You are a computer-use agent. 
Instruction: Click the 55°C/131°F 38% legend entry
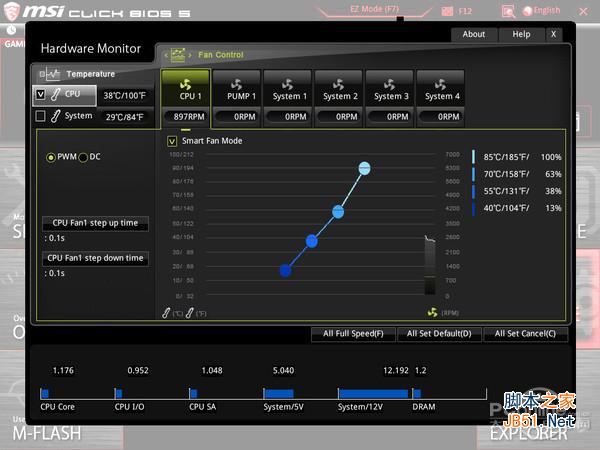pyautogui.click(x=517, y=191)
